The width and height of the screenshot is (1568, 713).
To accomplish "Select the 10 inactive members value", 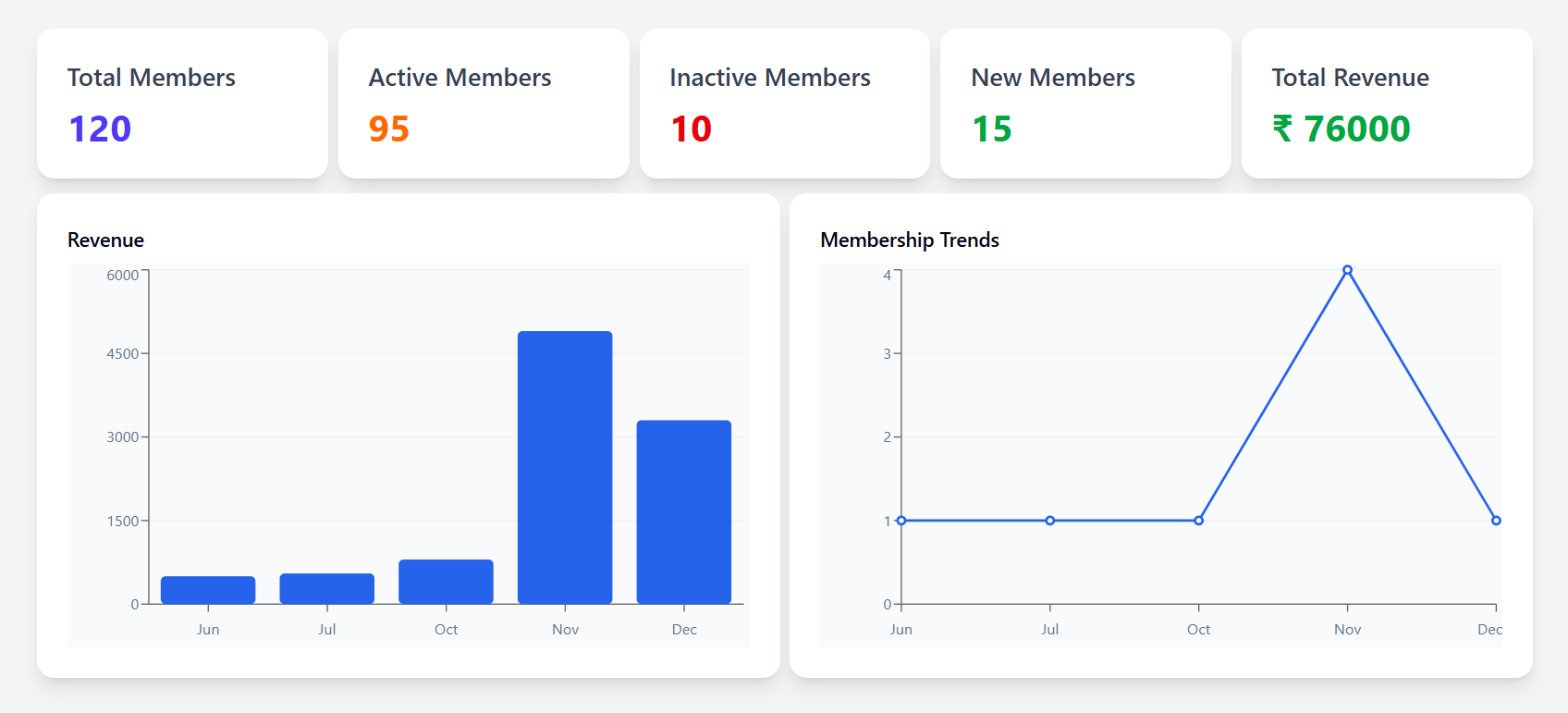I will click(x=691, y=129).
